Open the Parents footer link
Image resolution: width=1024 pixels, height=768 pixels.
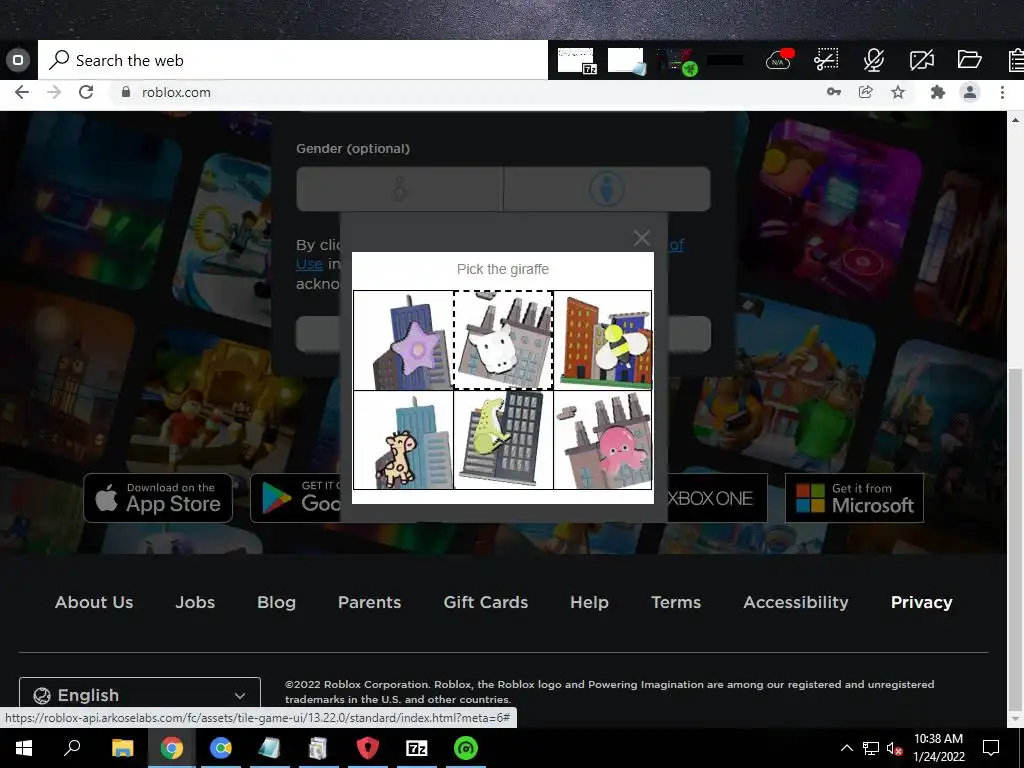[x=370, y=602]
